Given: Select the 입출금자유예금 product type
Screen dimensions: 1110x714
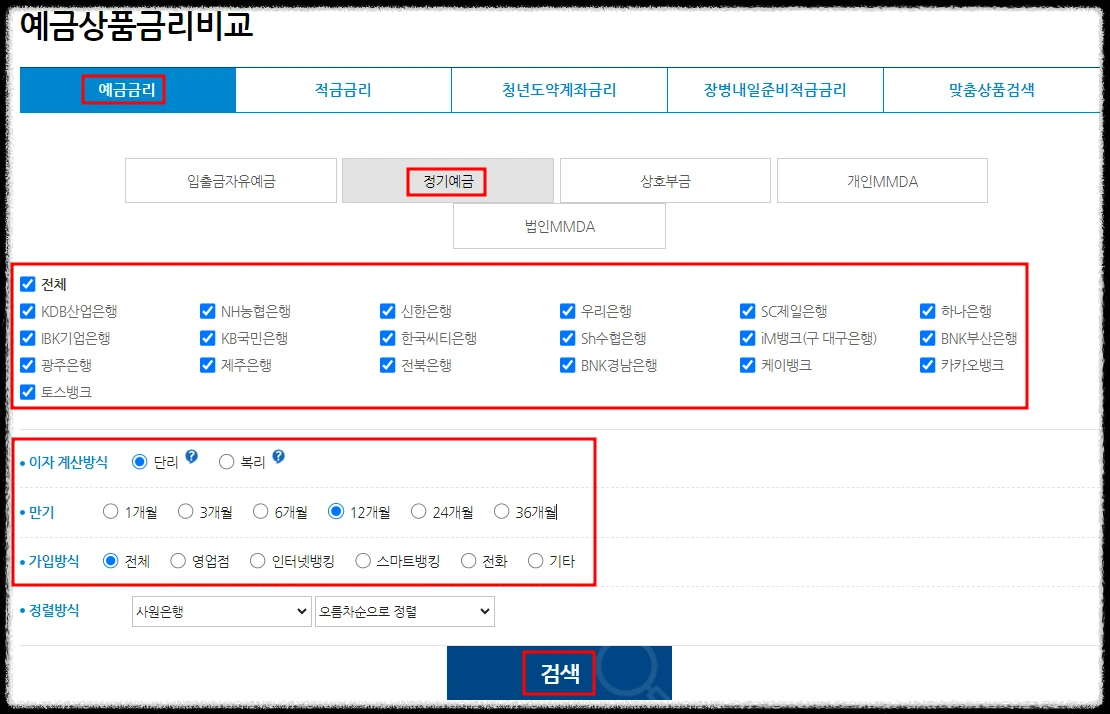Looking at the screenshot, I should click(231, 180).
